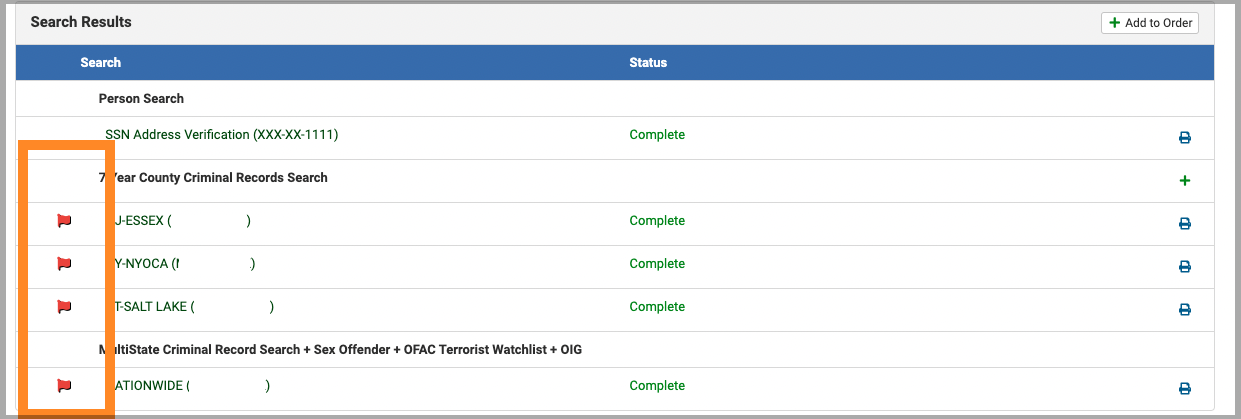Click the red flag beside NJ-ESSEX
This screenshot has height=419, width=1241.
tap(64, 221)
